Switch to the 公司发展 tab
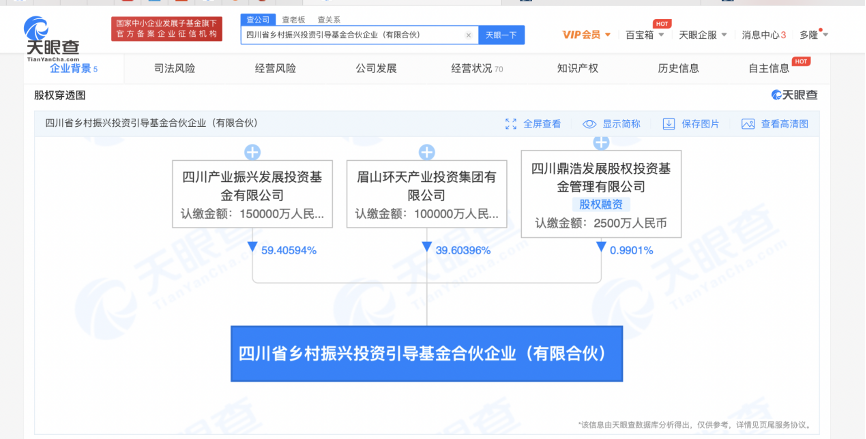The image size is (866, 439). 376,68
